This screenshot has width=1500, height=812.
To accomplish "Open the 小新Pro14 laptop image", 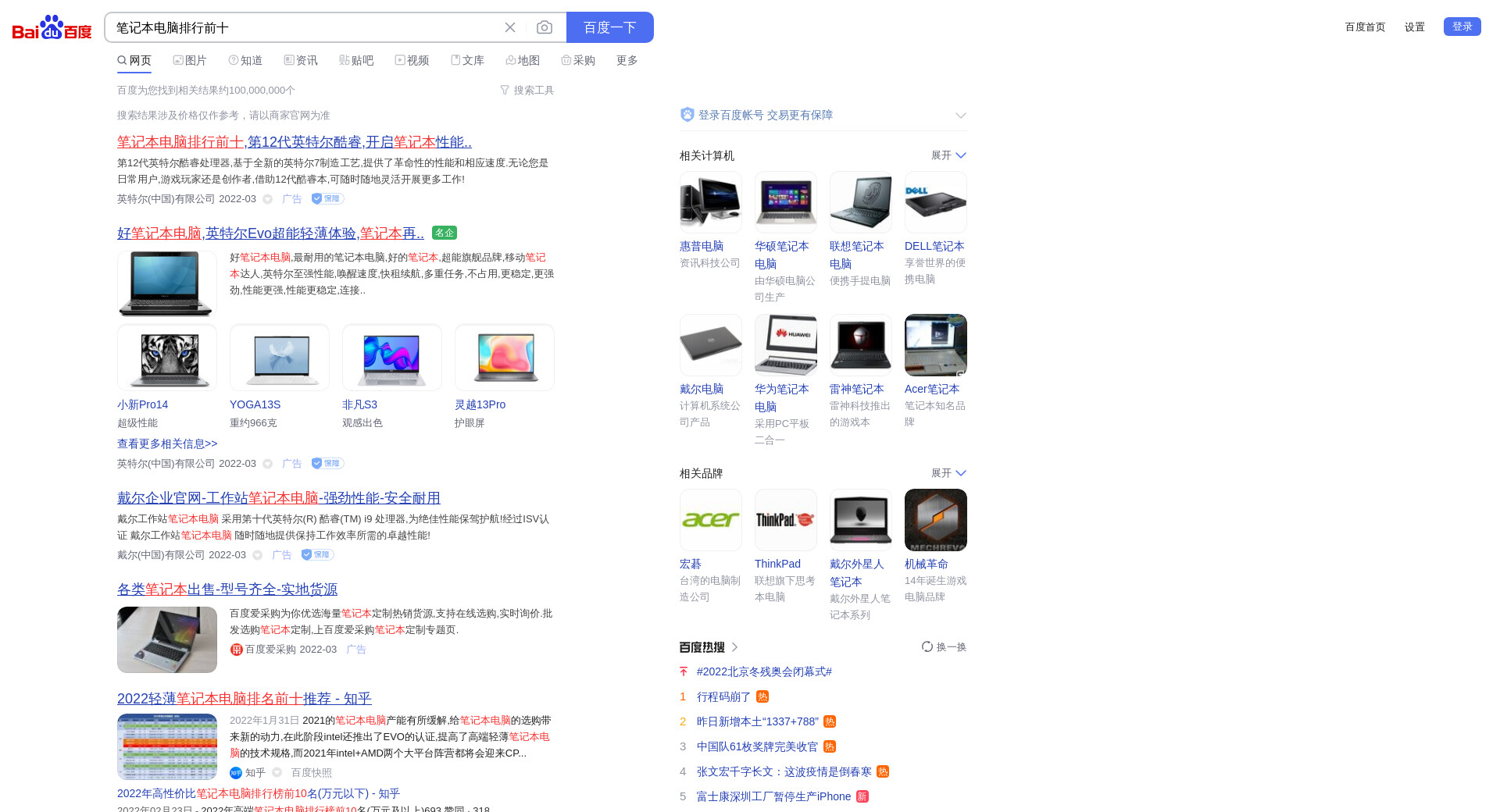I will pyautogui.click(x=167, y=358).
